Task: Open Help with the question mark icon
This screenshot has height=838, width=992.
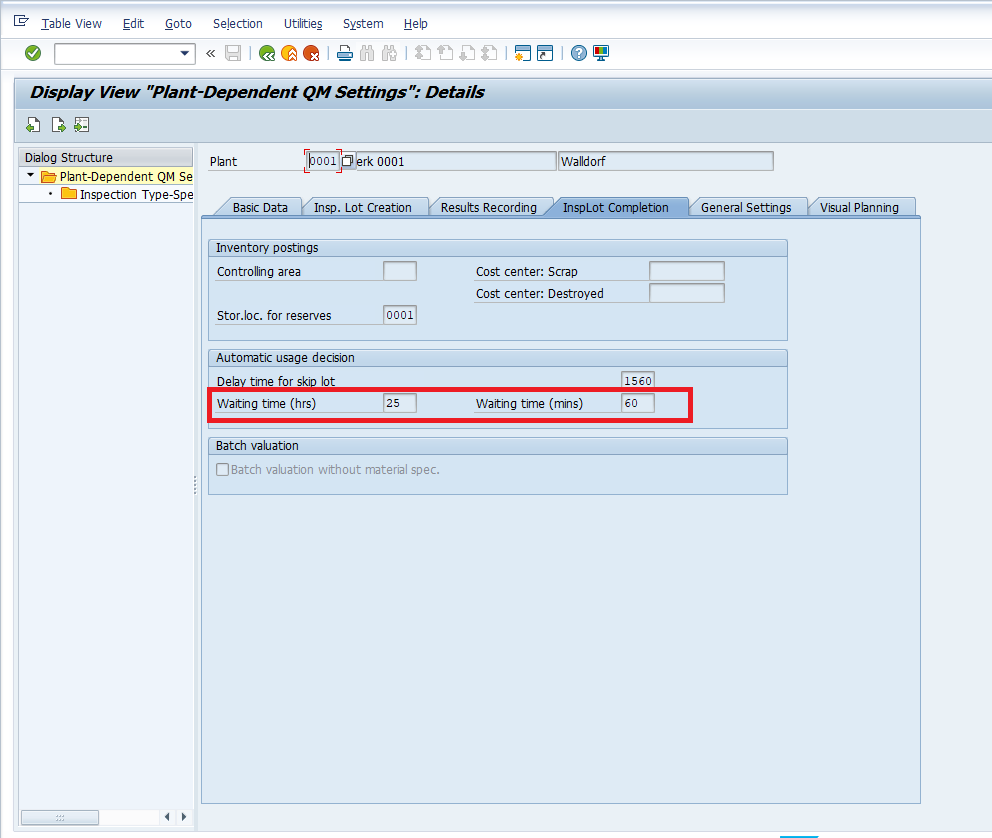Action: (578, 53)
